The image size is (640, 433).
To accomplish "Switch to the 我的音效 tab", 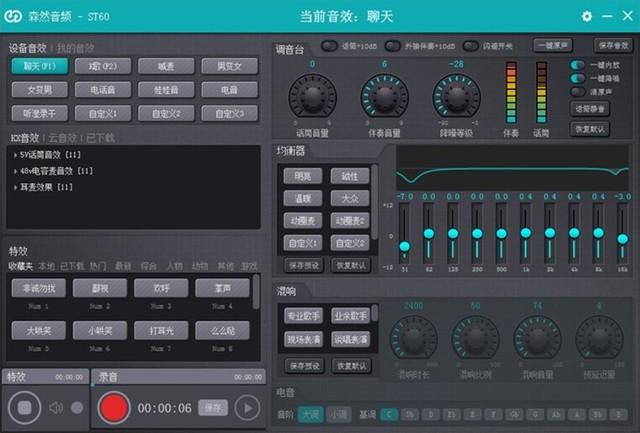I will click(x=75, y=49).
